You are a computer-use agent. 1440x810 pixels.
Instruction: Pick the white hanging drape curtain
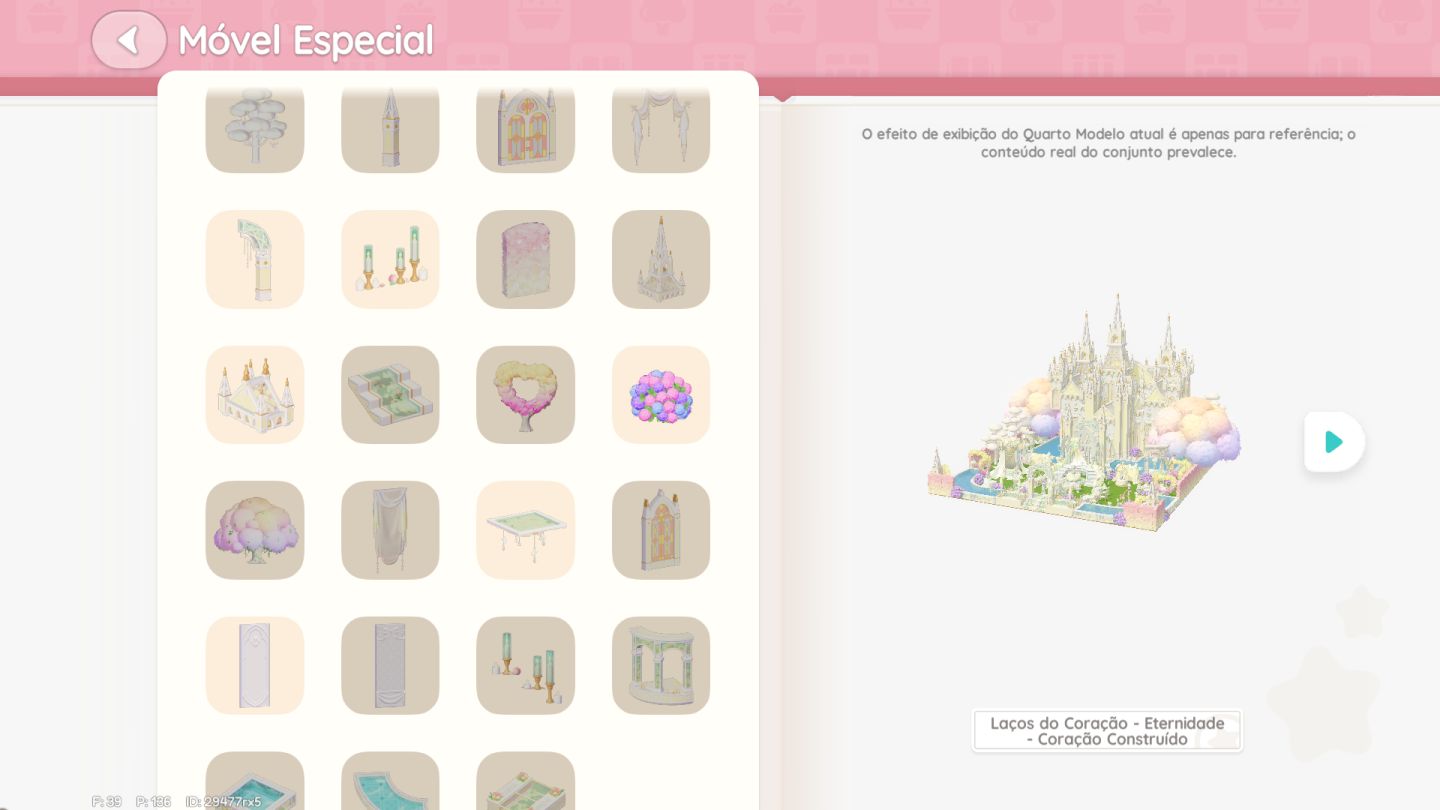pos(390,530)
